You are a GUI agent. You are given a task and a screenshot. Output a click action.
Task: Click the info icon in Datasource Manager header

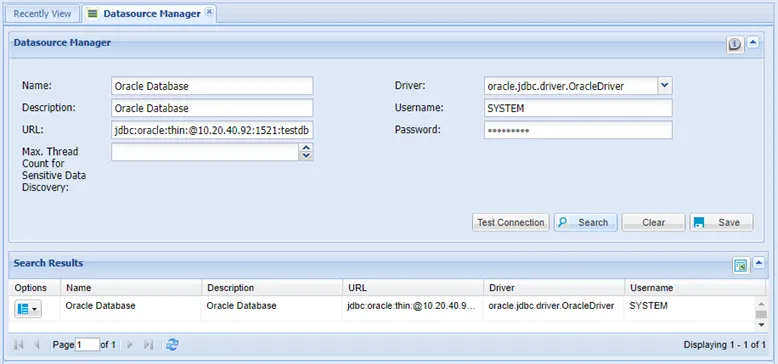[735, 45]
